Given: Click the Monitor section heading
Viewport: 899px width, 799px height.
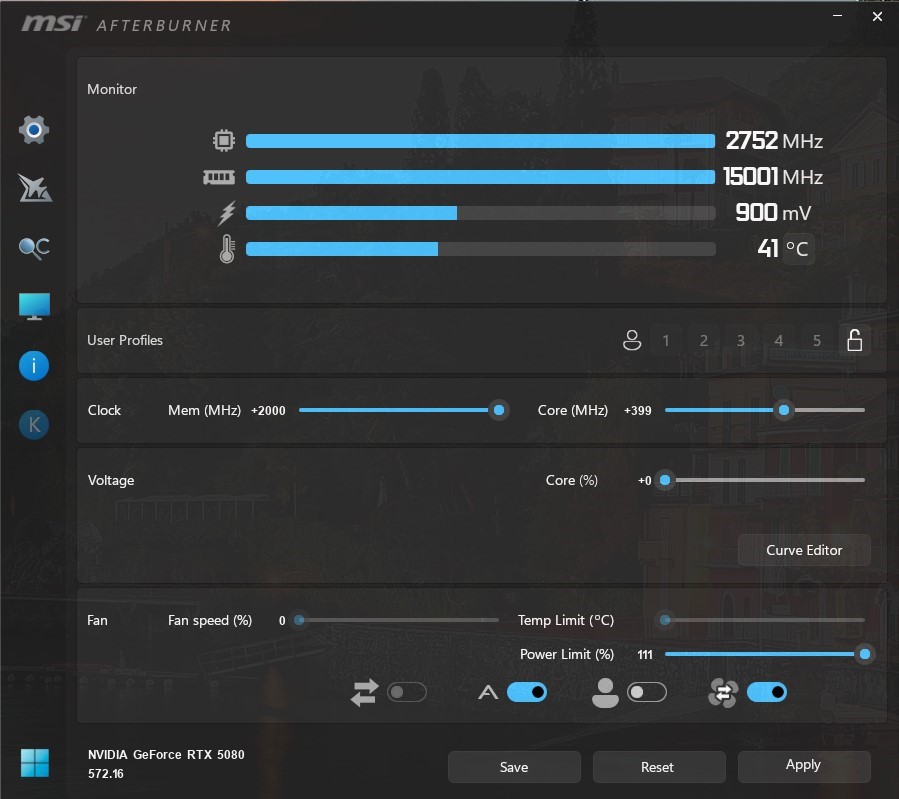Looking at the screenshot, I should (x=112, y=89).
